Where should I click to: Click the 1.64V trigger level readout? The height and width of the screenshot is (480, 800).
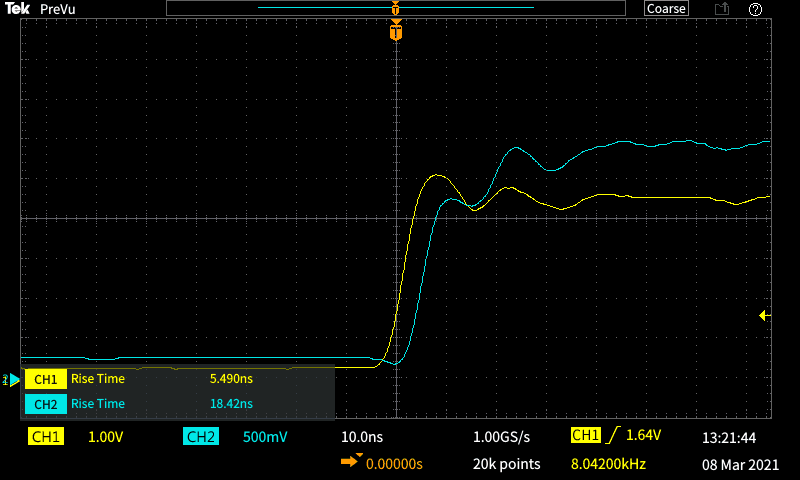click(643, 436)
